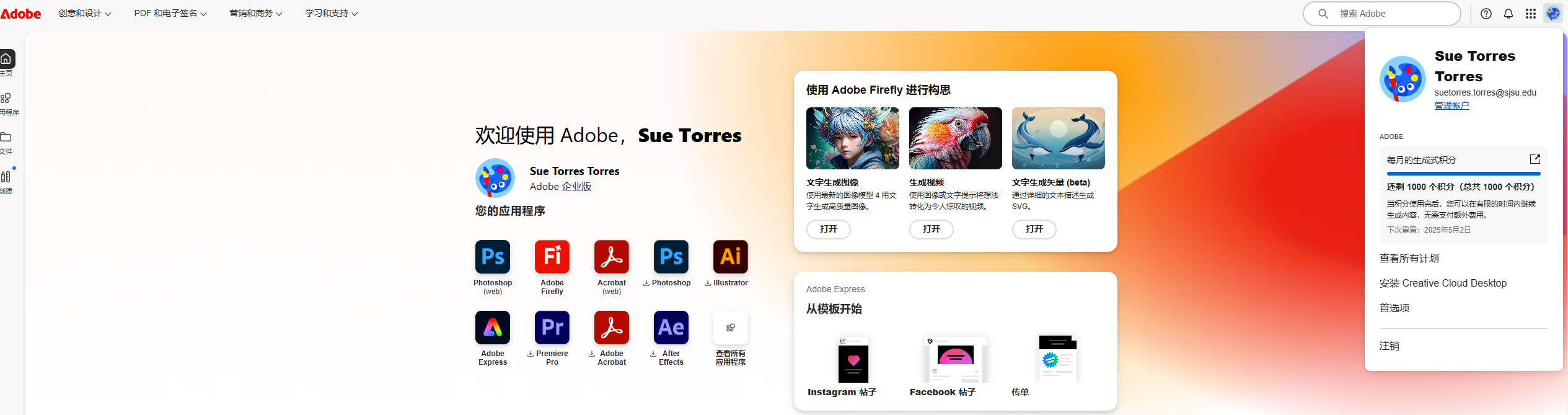The image size is (1568, 415).
Task: Open the blue-haired girl Firefly thumbnail
Action: point(853,138)
